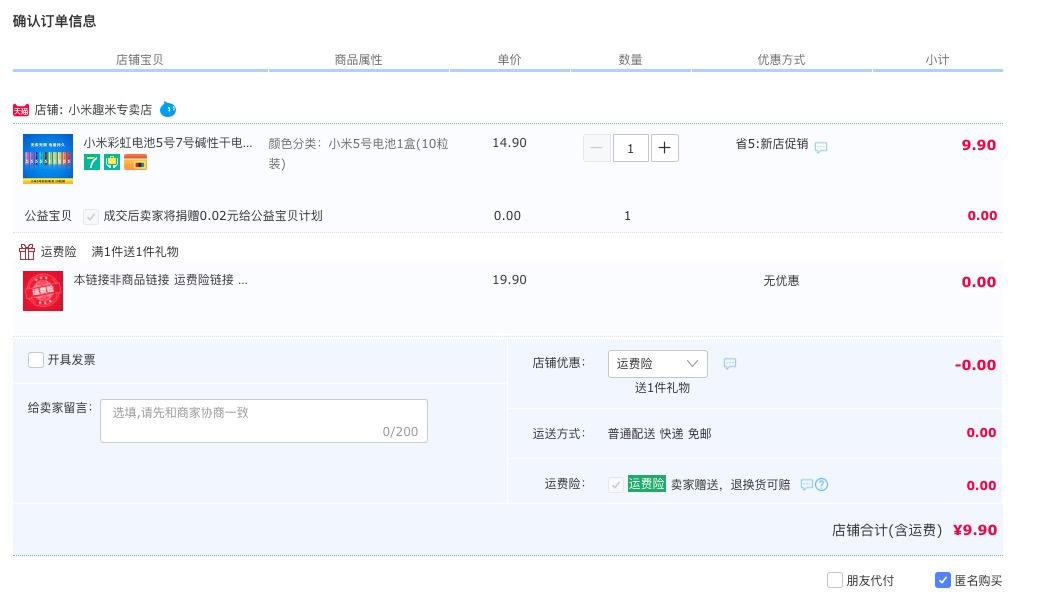The height and width of the screenshot is (603, 1042).
Task: Click the 无优惠 text in 运费险 row
Action: tap(782, 281)
